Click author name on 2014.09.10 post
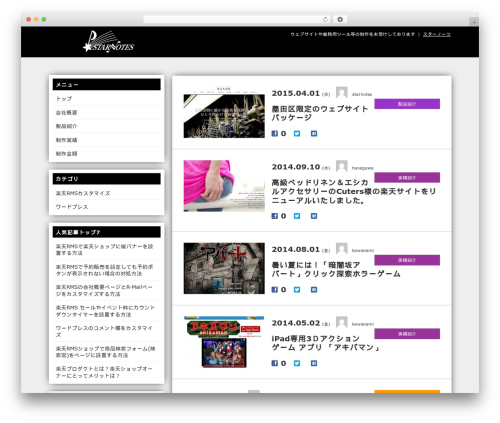This screenshot has width=500, height=423. 363,168
